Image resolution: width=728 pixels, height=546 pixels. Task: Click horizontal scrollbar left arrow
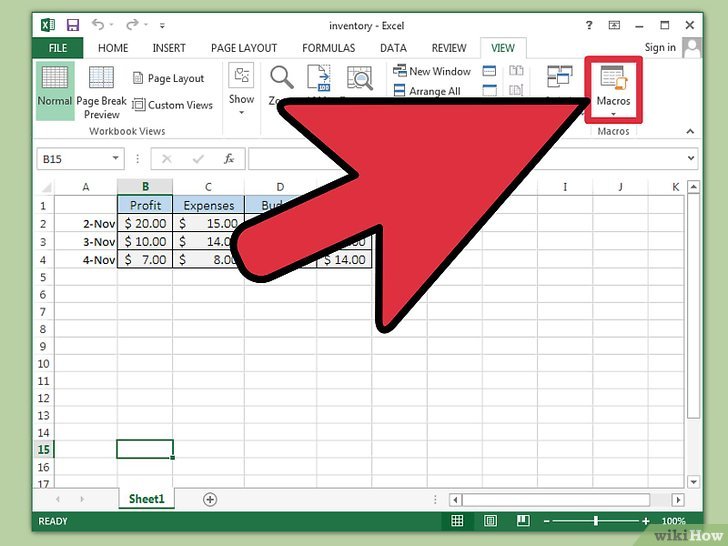tap(455, 500)
